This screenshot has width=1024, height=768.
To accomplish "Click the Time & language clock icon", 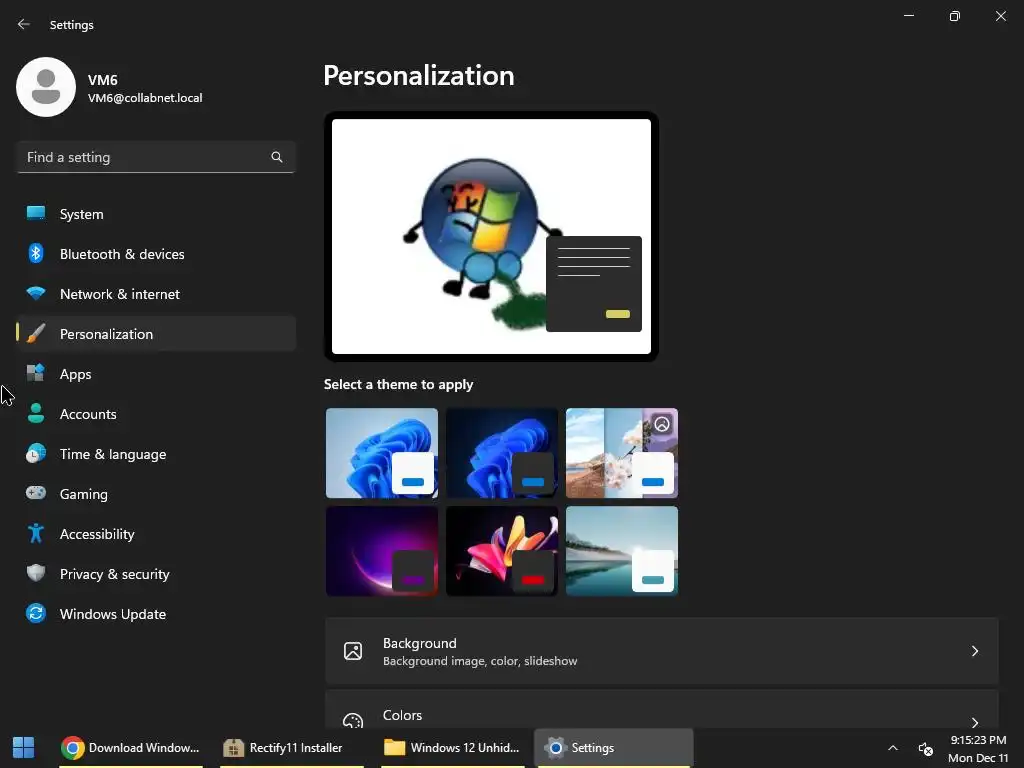I will [36, 453].
